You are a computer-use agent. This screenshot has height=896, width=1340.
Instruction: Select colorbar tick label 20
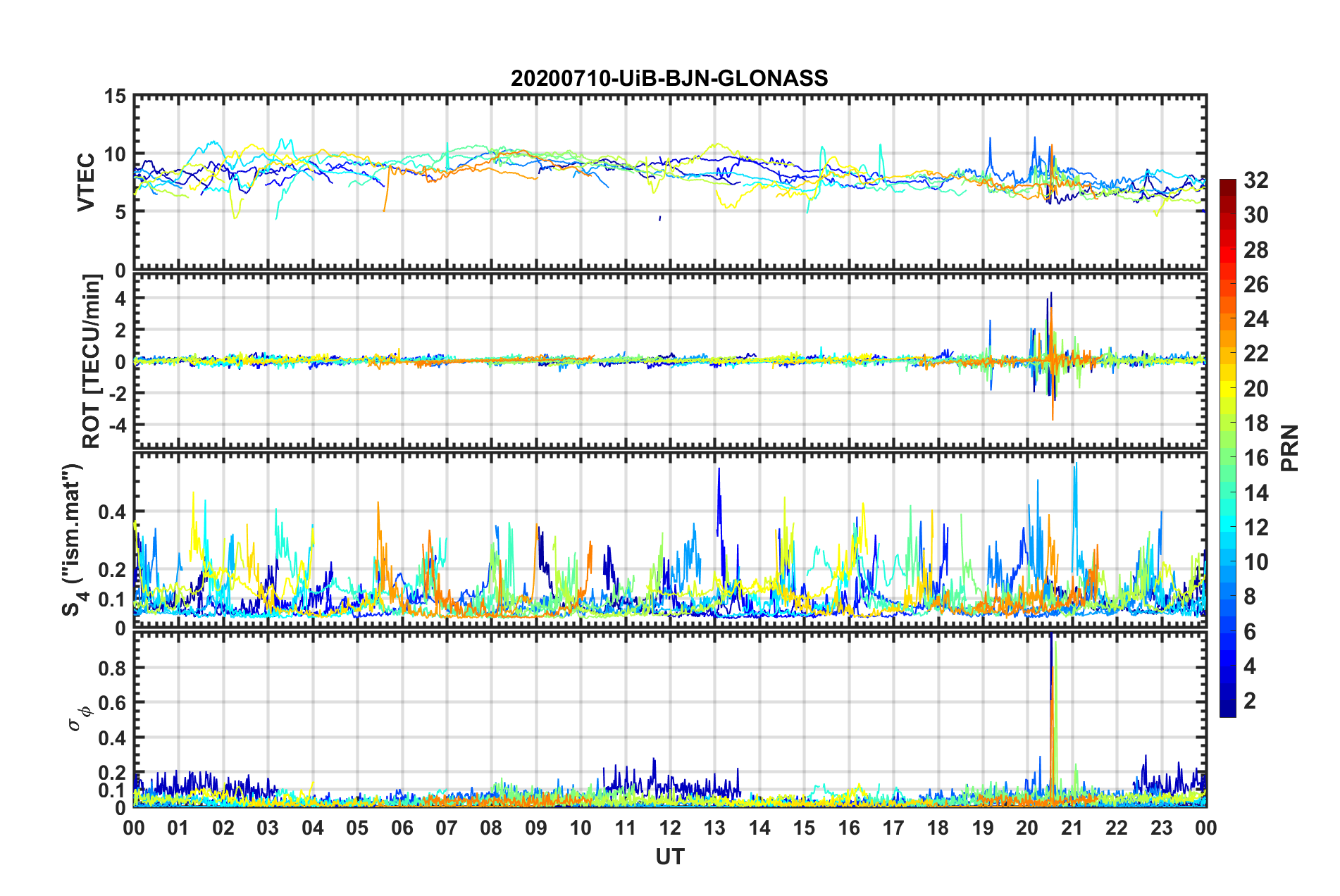coord(1255,388)
